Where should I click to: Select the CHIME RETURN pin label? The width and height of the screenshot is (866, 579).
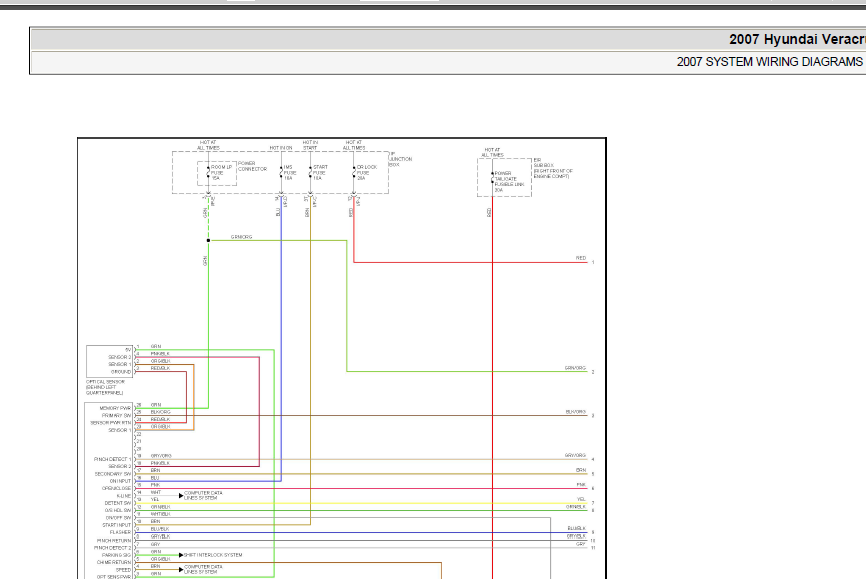pyautogui.click(x=114, y=562)
